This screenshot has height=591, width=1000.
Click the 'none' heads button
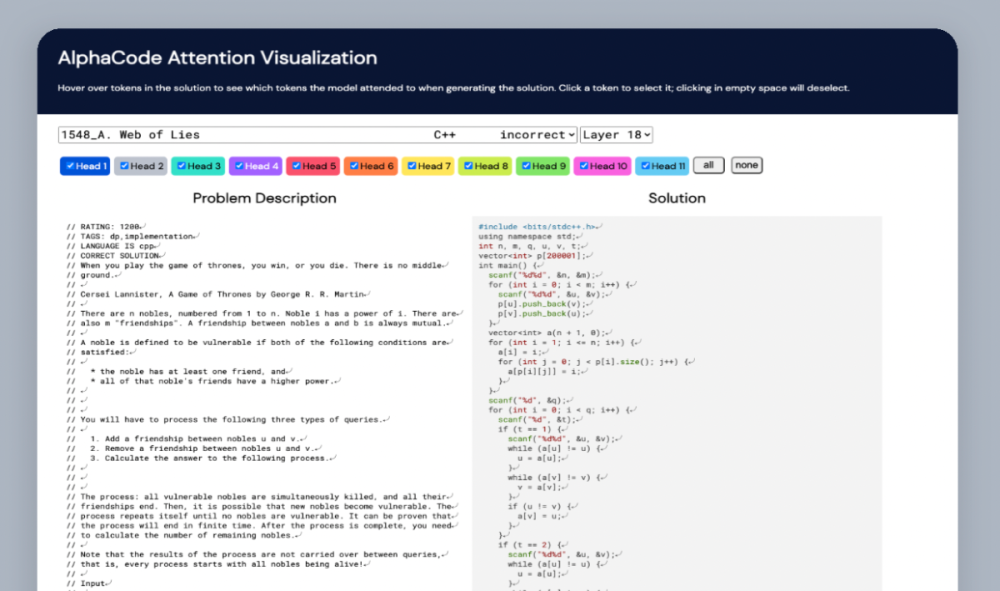point(746,165)
